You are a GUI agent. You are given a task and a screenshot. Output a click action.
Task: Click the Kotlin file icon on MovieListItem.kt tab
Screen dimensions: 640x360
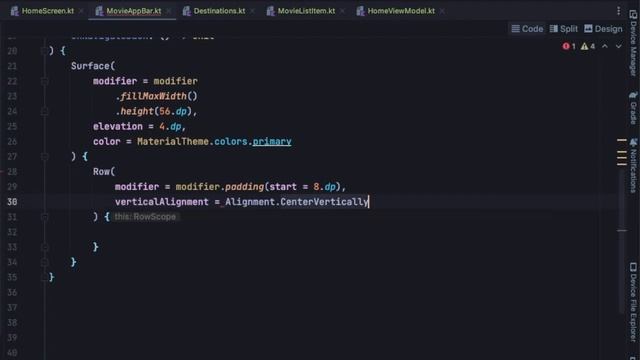(271, 11)
